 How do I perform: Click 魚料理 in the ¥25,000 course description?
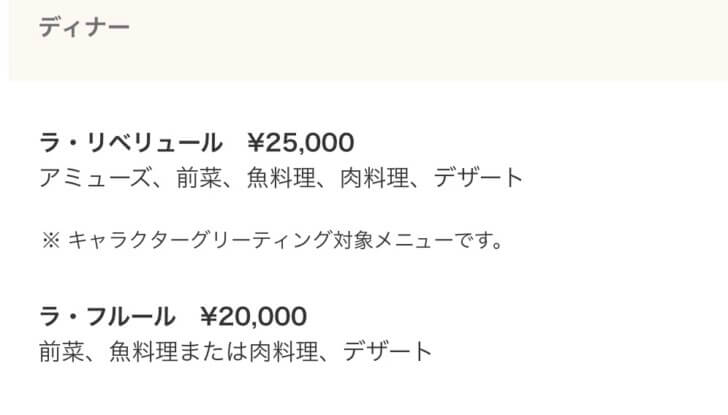(281, 178)
